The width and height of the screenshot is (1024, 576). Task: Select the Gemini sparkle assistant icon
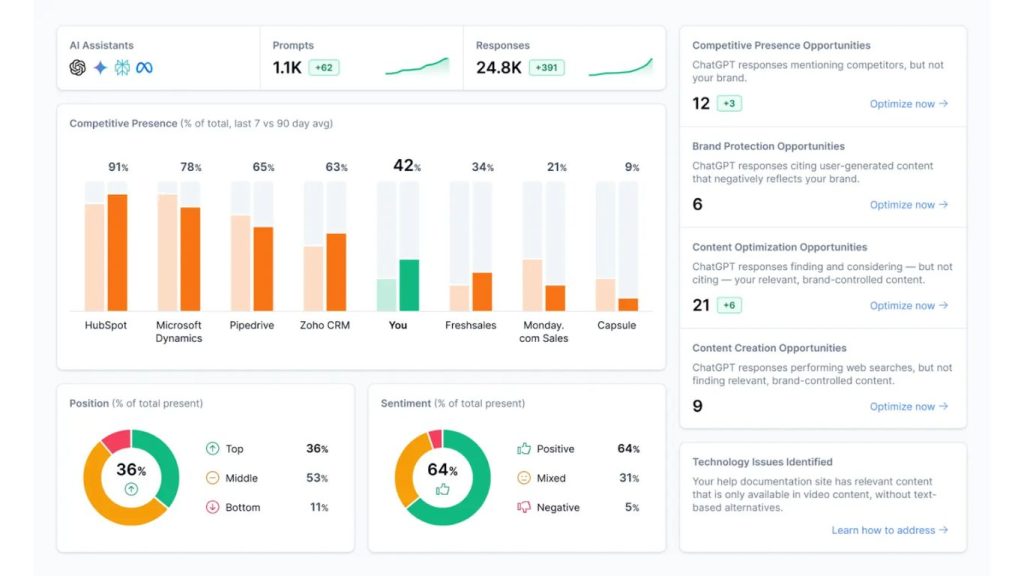[x=100, y=67]
